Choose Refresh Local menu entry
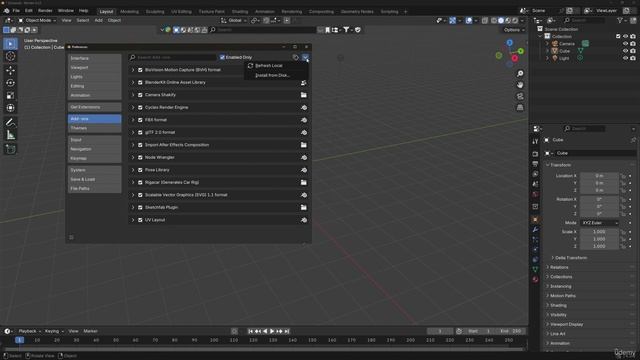The height and width of the screenshot is (360, 640). (269, 66)
